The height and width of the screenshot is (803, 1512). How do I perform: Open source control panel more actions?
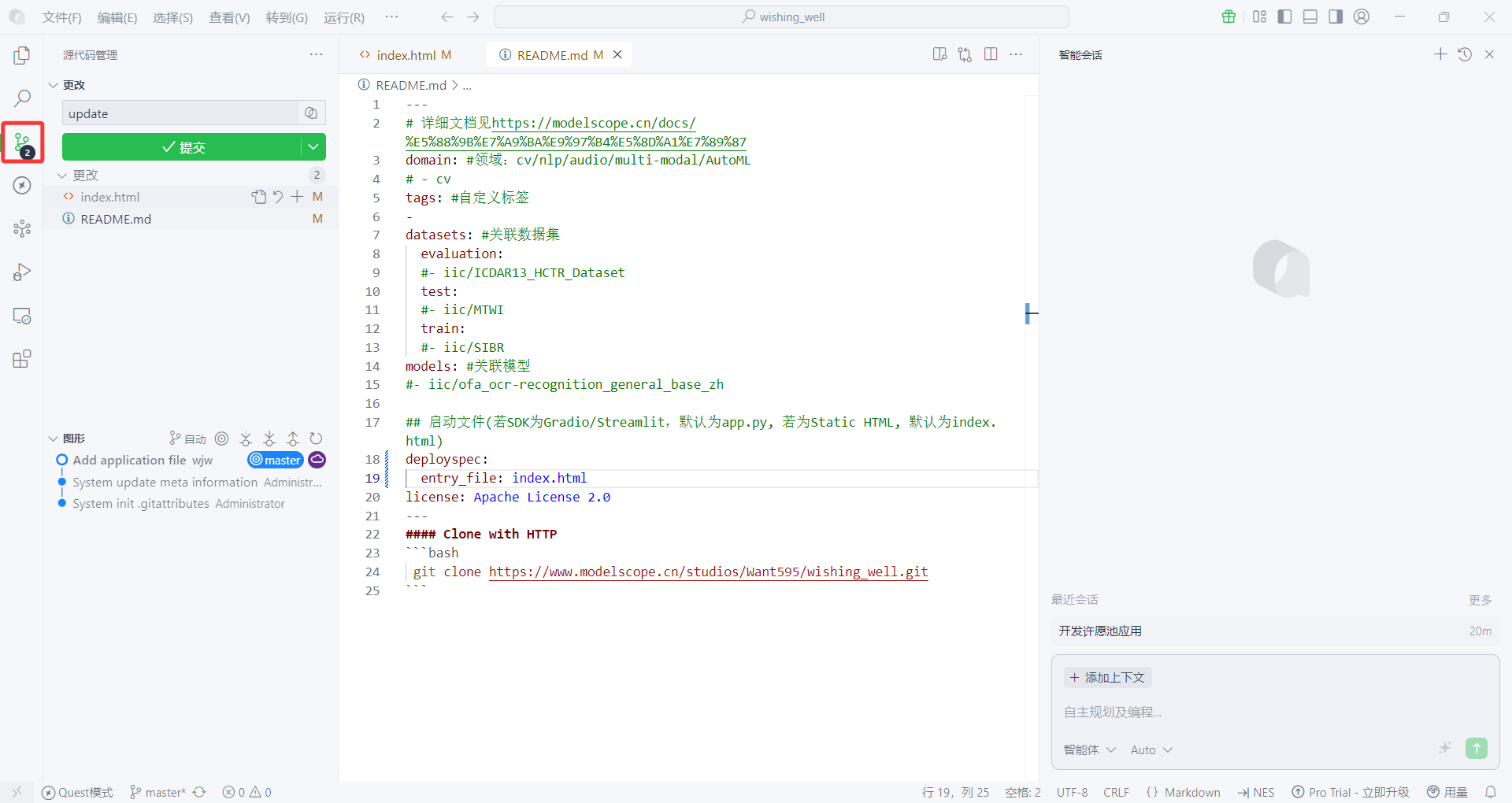point(316,54)
